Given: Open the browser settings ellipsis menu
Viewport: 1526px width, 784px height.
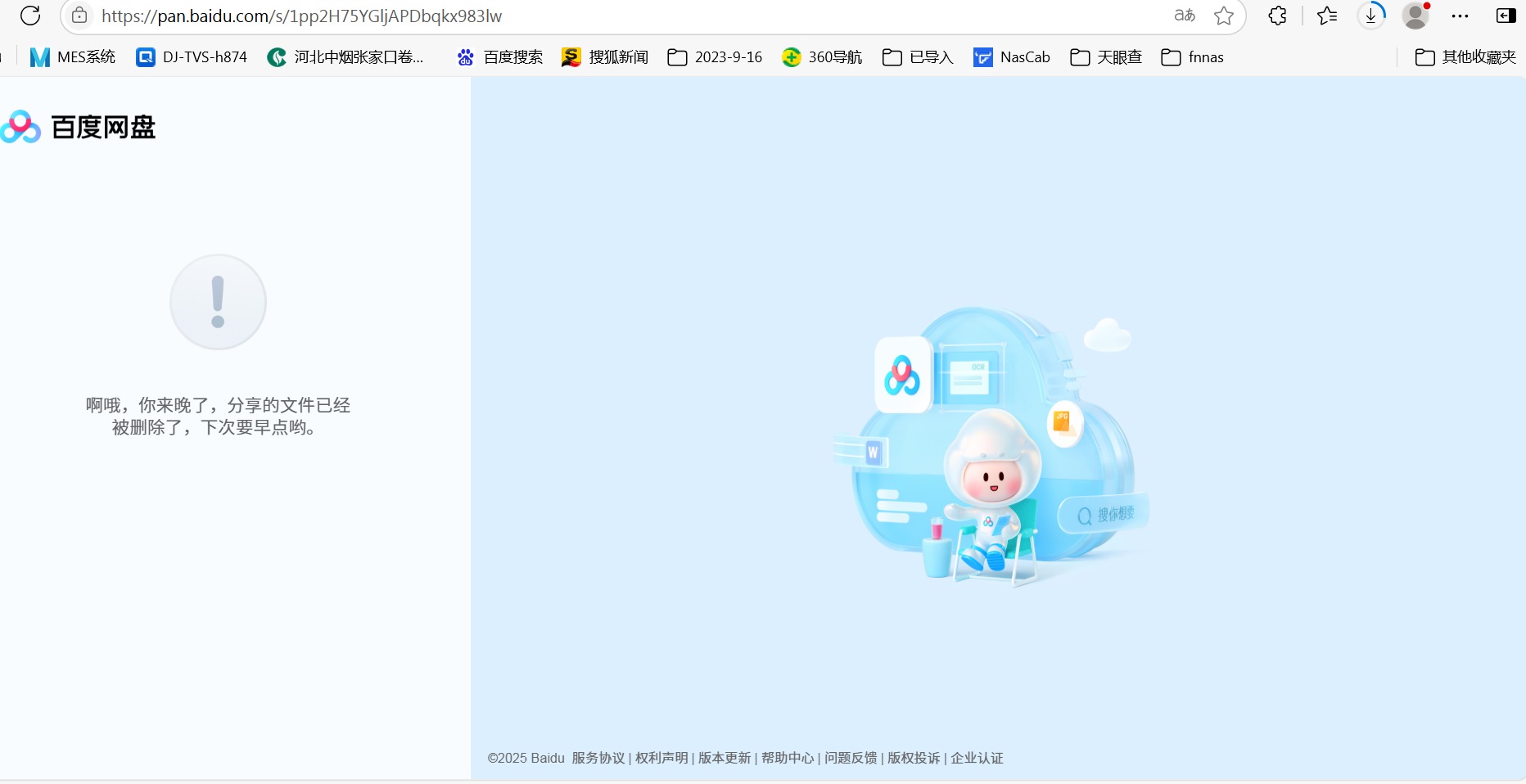Looking at the screenshot, I should (1460, 16).
